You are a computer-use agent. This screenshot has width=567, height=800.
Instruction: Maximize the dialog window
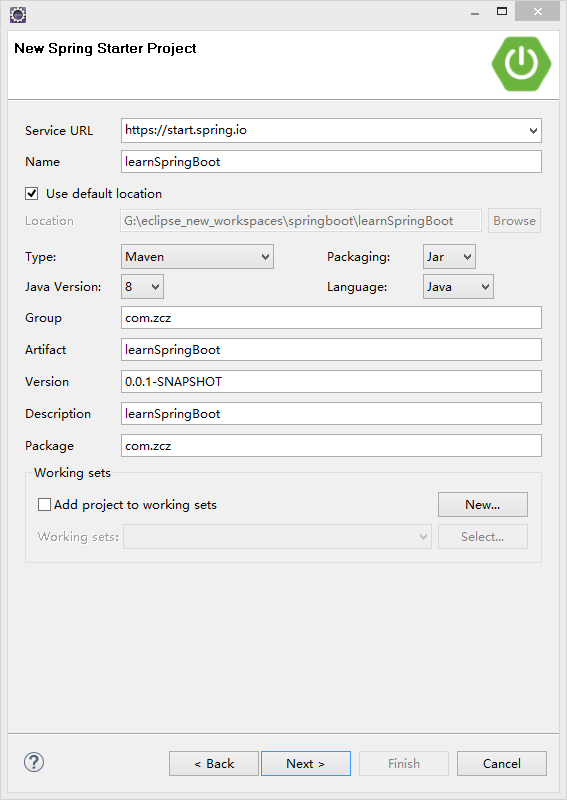pyautogui.click(x=502, y=11)
